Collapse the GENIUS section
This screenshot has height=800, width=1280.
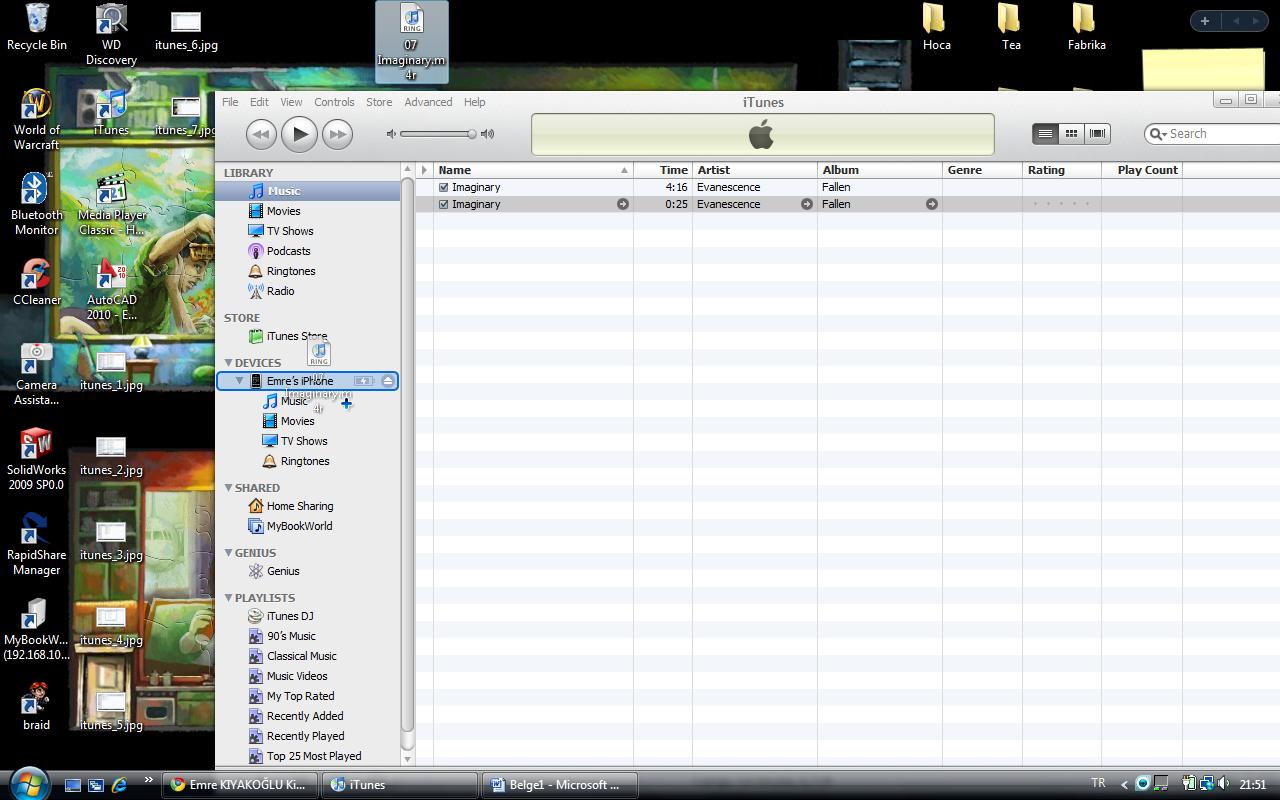(228, 552)
